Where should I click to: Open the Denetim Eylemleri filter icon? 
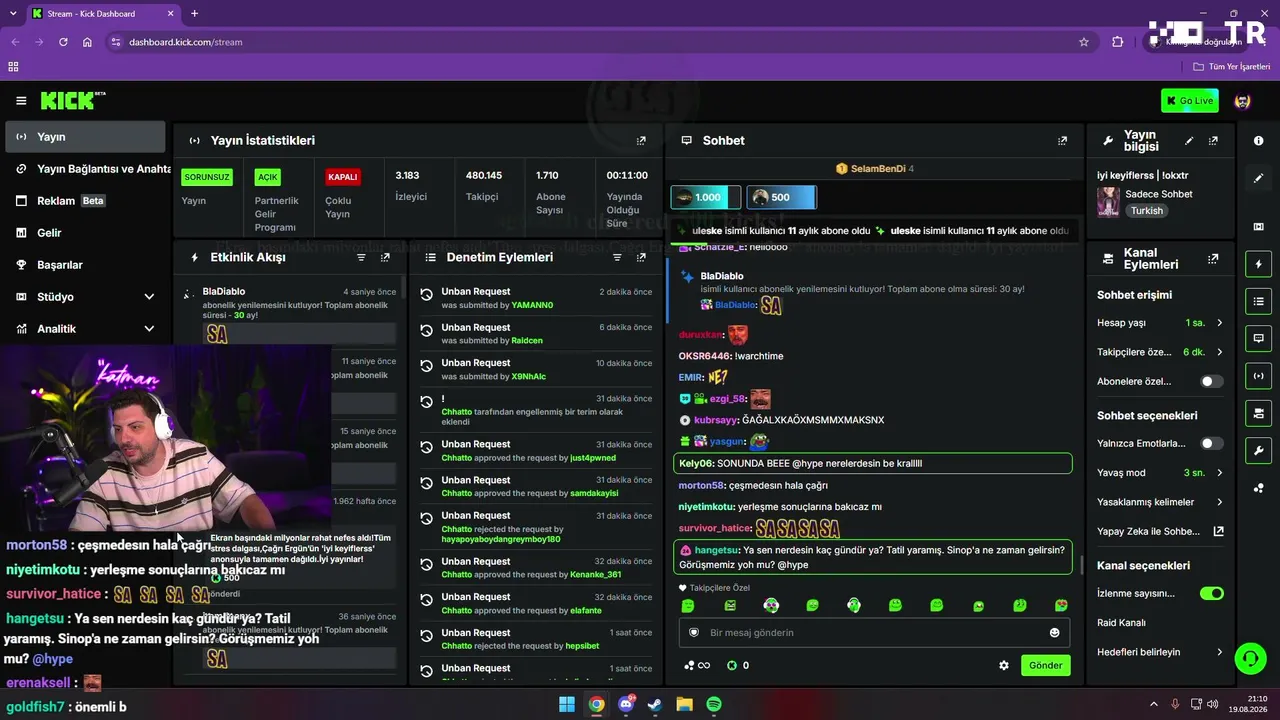tap(617, 257)
